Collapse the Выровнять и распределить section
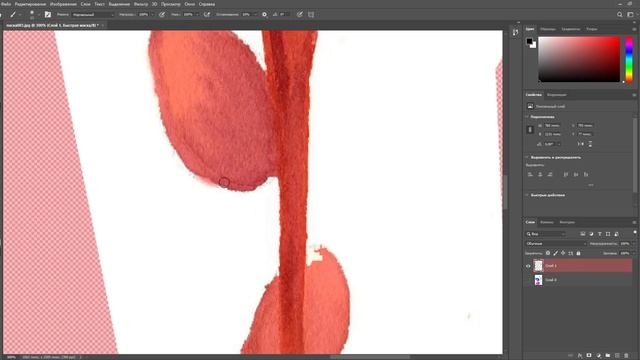Screen dimensions: 640x360 click(527, 157)
